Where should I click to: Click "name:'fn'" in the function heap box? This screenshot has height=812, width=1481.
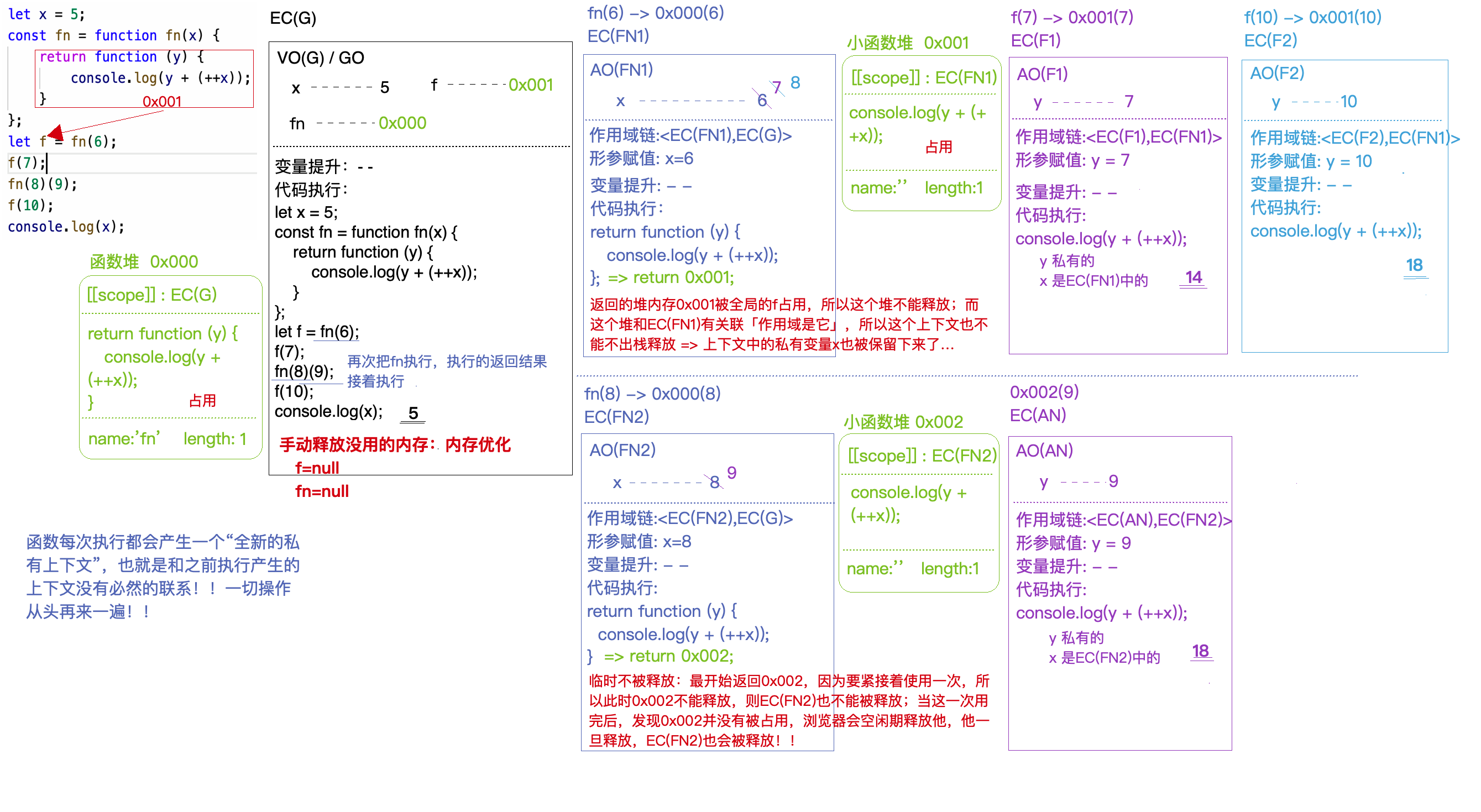(x=124, y=439)
